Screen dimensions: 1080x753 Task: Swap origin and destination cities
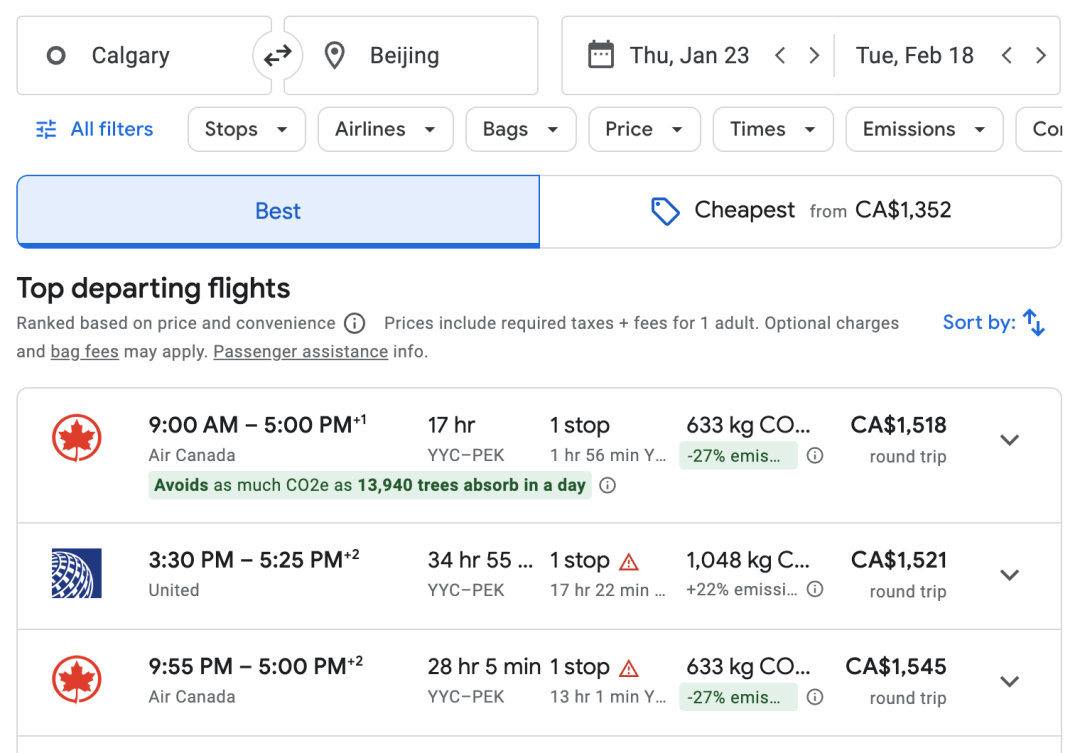click(x=277, y=56)
